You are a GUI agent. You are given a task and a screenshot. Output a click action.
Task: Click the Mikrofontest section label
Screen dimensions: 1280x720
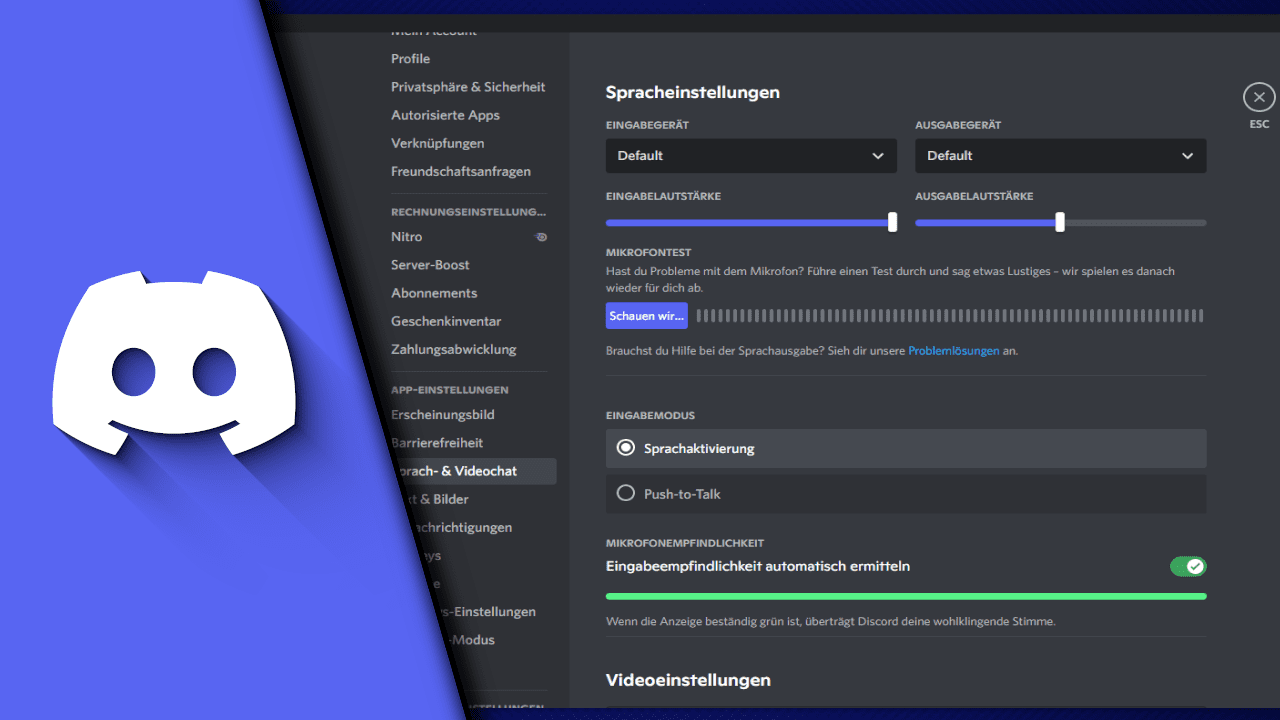[x=649, y=253]
